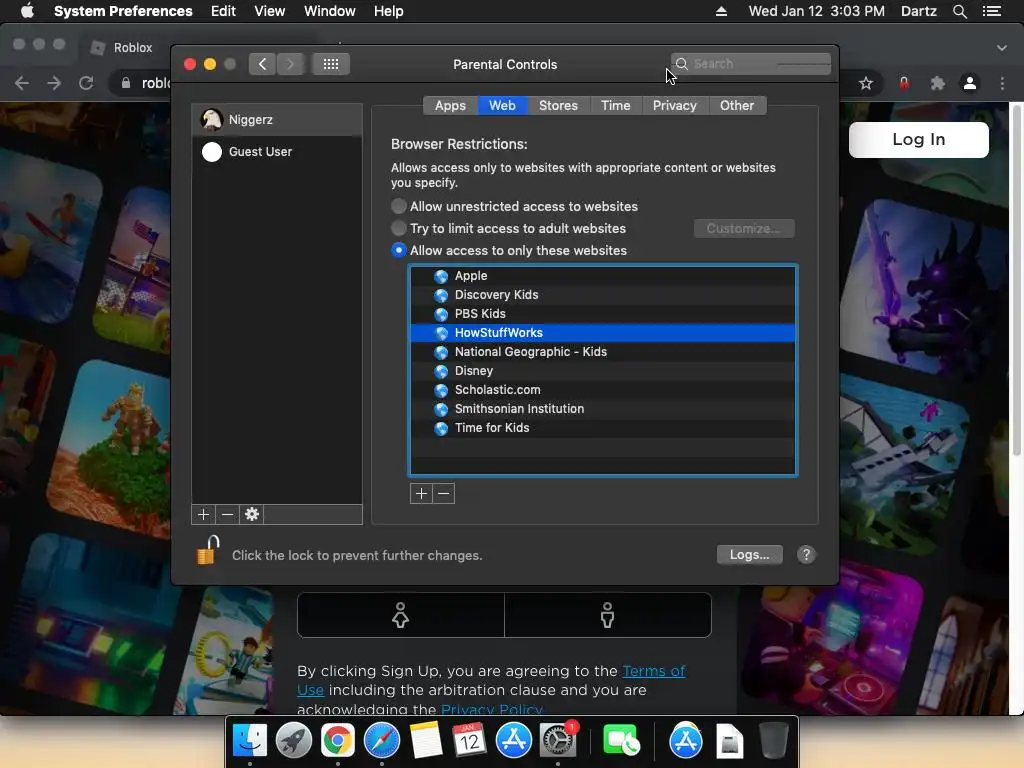This screenshot has width=1024, height=768.
Task: Open Trash in the Dock
Action: click(774, 741)
